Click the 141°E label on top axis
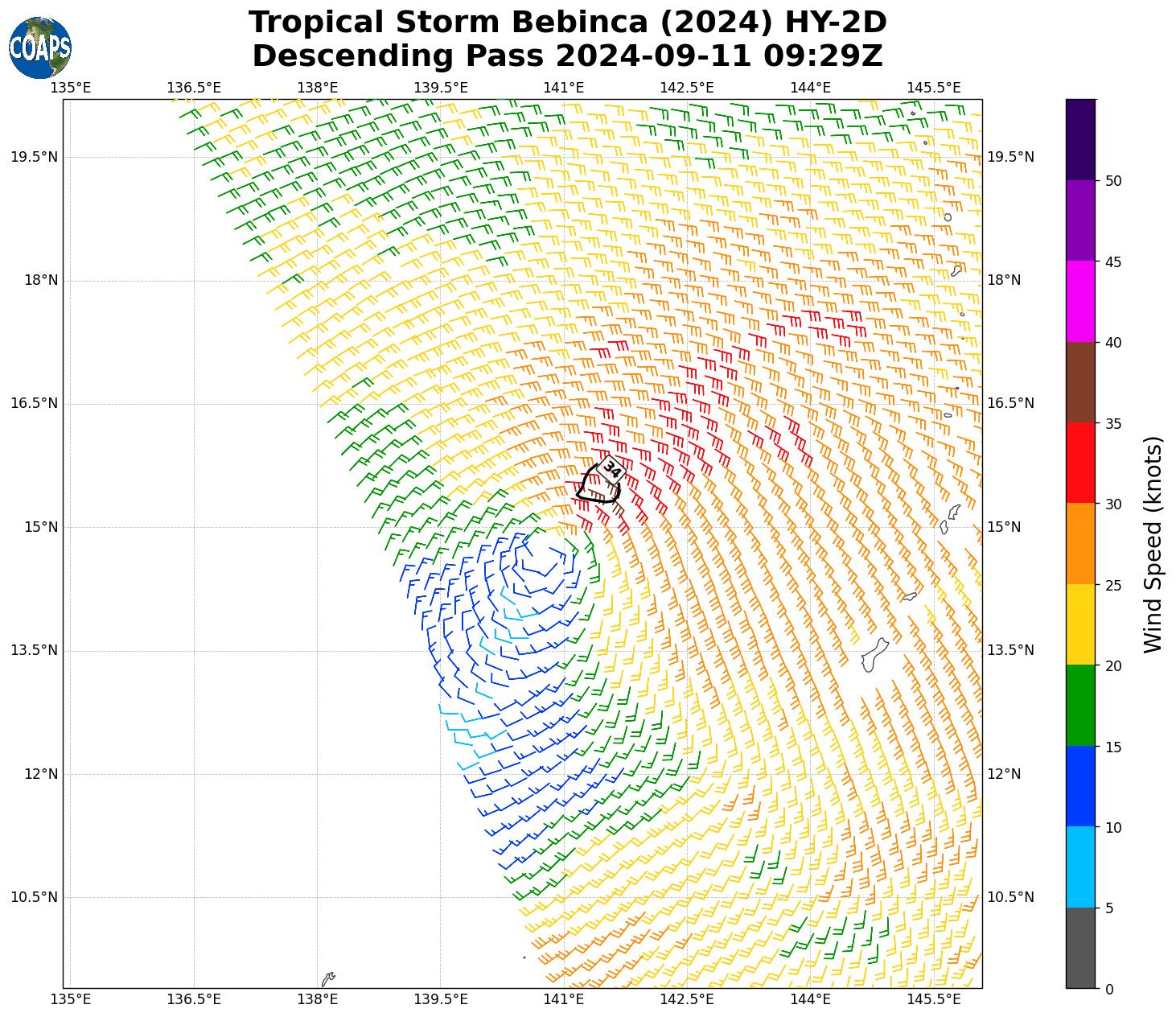Image resolution: width=1176 pixels, height=1017 pixels. (563, 88)
